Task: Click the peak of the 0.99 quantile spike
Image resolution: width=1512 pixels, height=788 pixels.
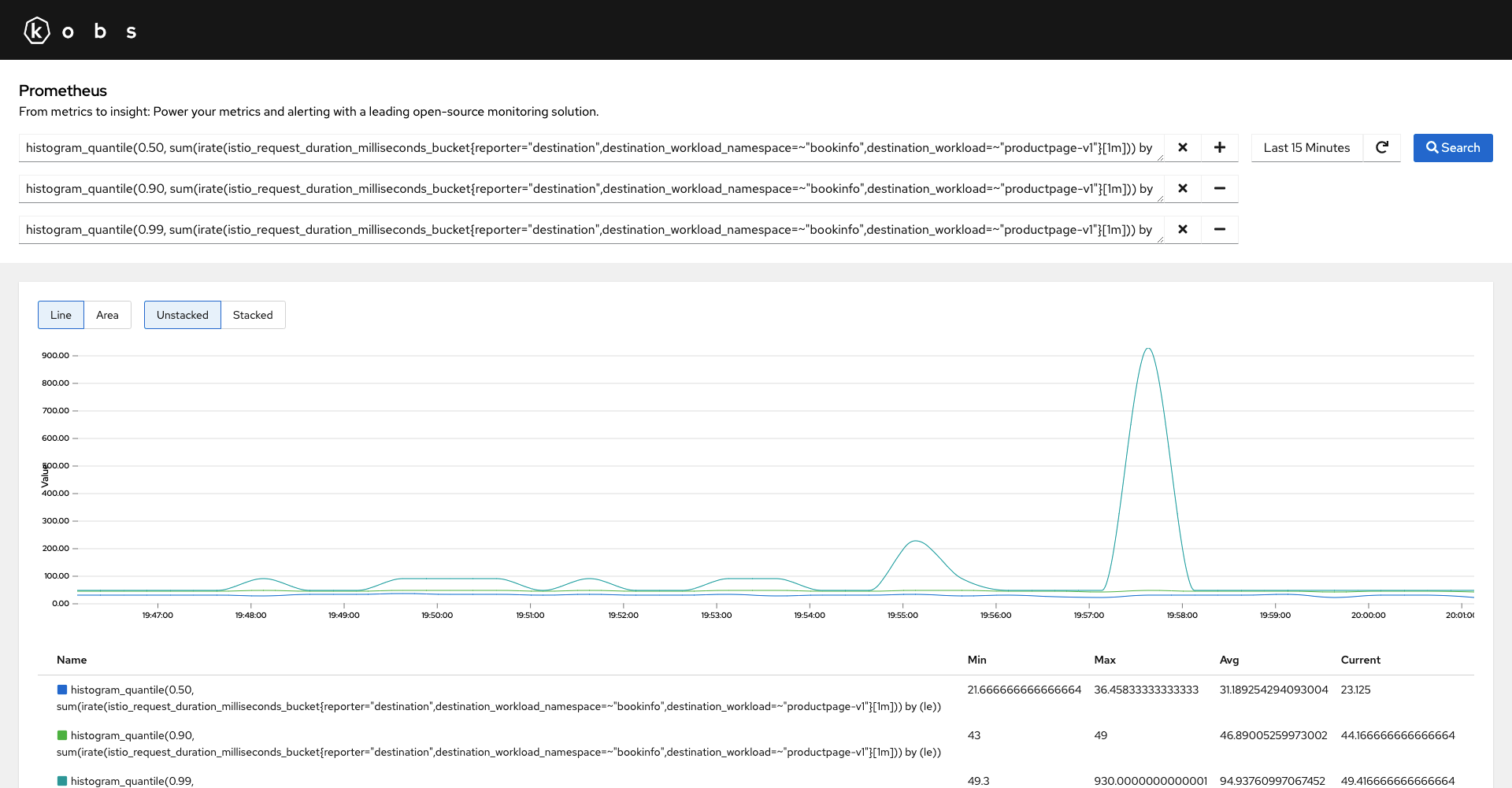Action: point(1148,349)
